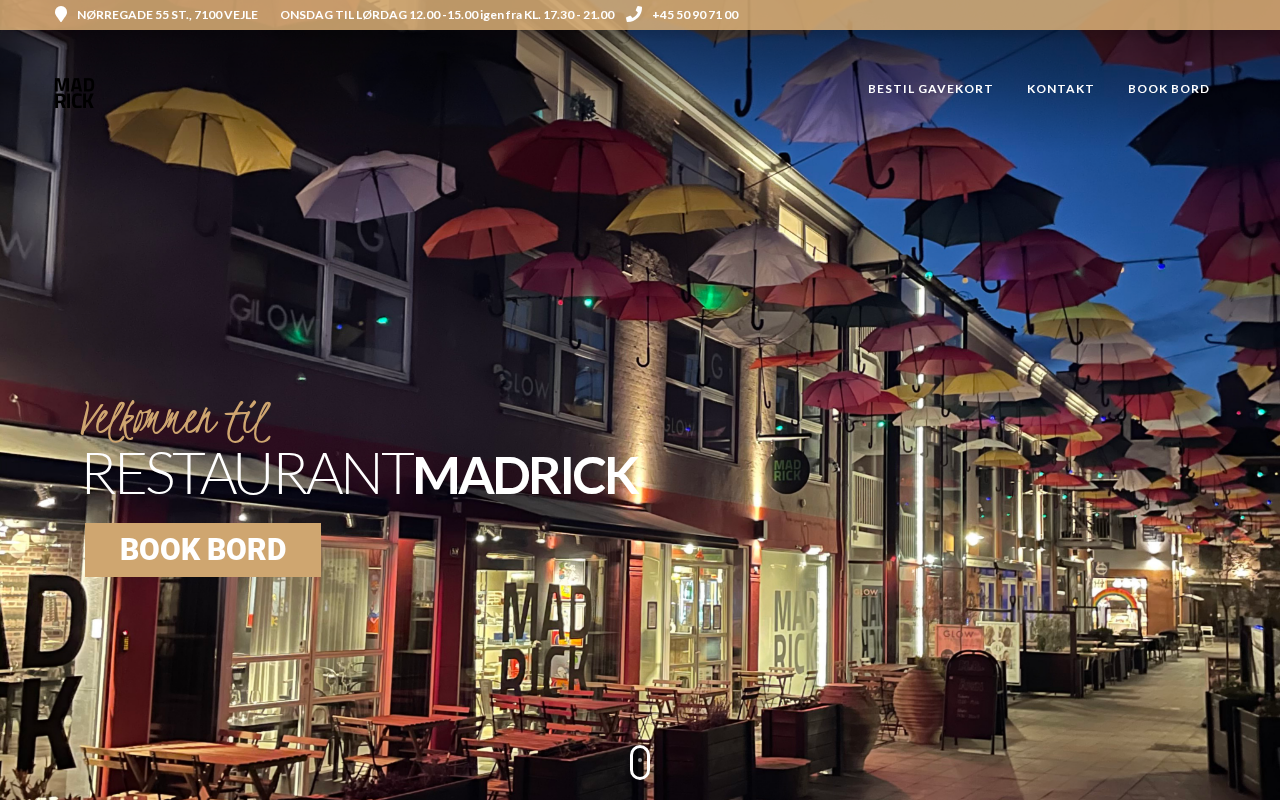Click the scroll-down mouse indicator icon
Viewport: 1280px width, 800px height.
[640, 762]
